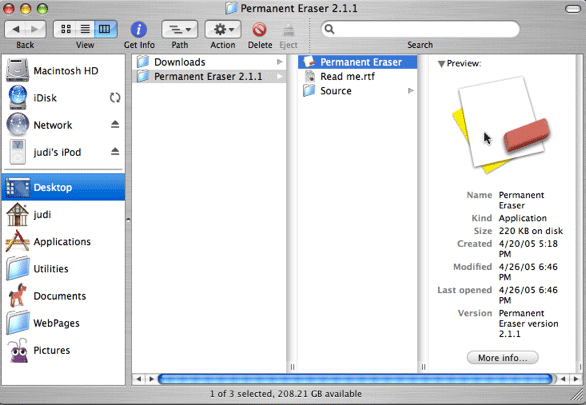The image size is (586, 405).
Task: Switch to list view mode
Action: point(86,29)
